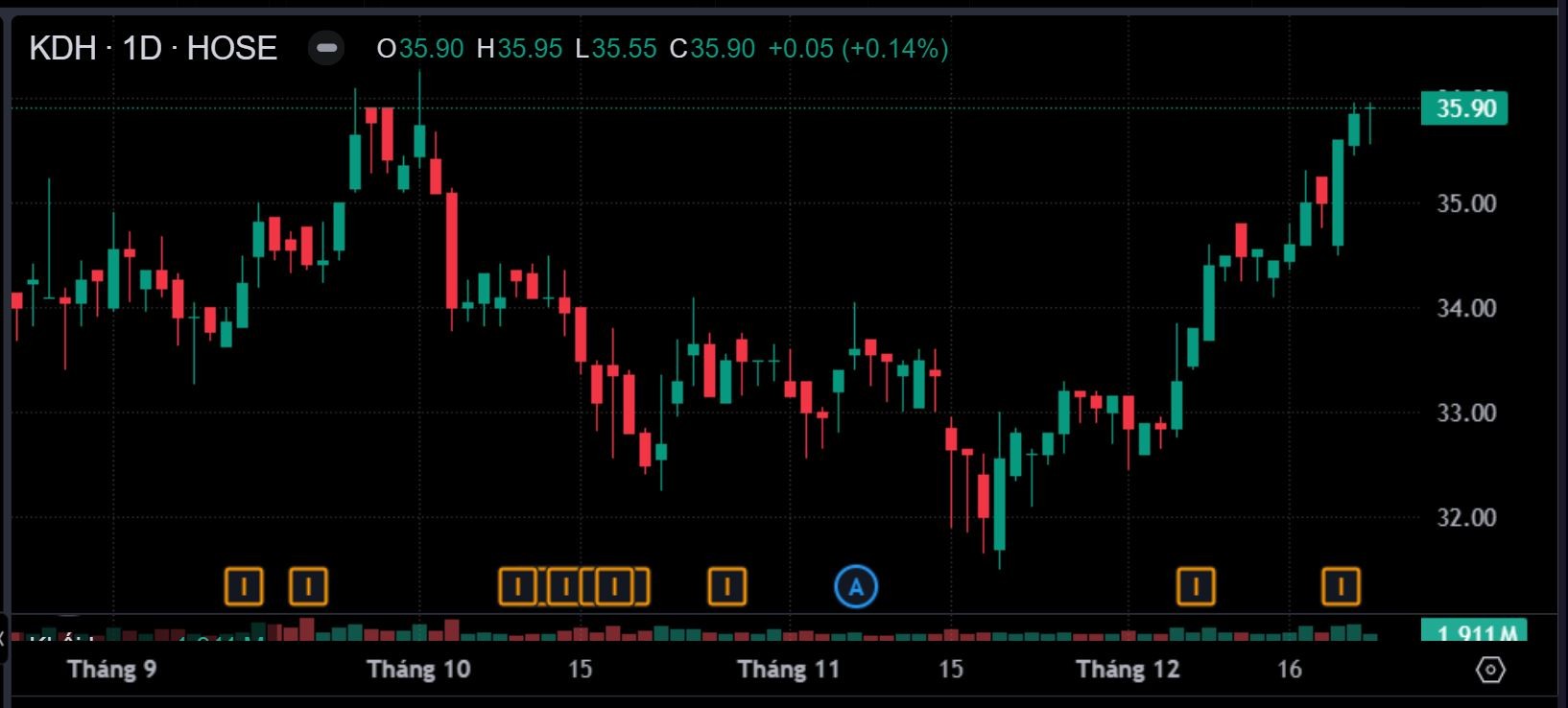Click the 33.00 price axis label
Image resolution: width=1568 pixels, height=708 pixels.
[x=1466, y=413]
